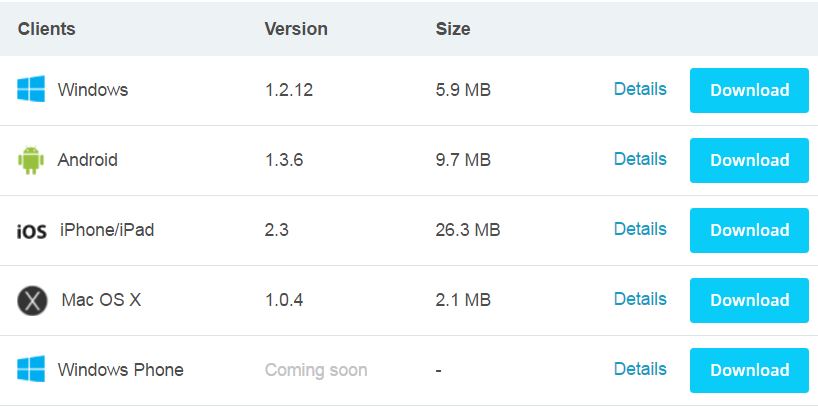This screenshot has width=818, height=406.
Task: Click Download button for Windows Phone
Action: [x=749, y=370]
